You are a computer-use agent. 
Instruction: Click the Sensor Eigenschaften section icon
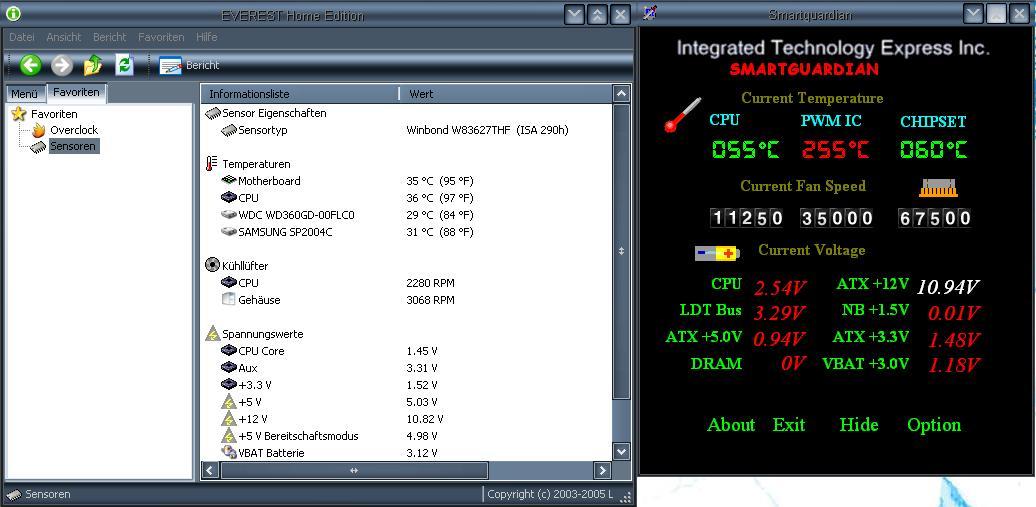click(x=213, y=114)
